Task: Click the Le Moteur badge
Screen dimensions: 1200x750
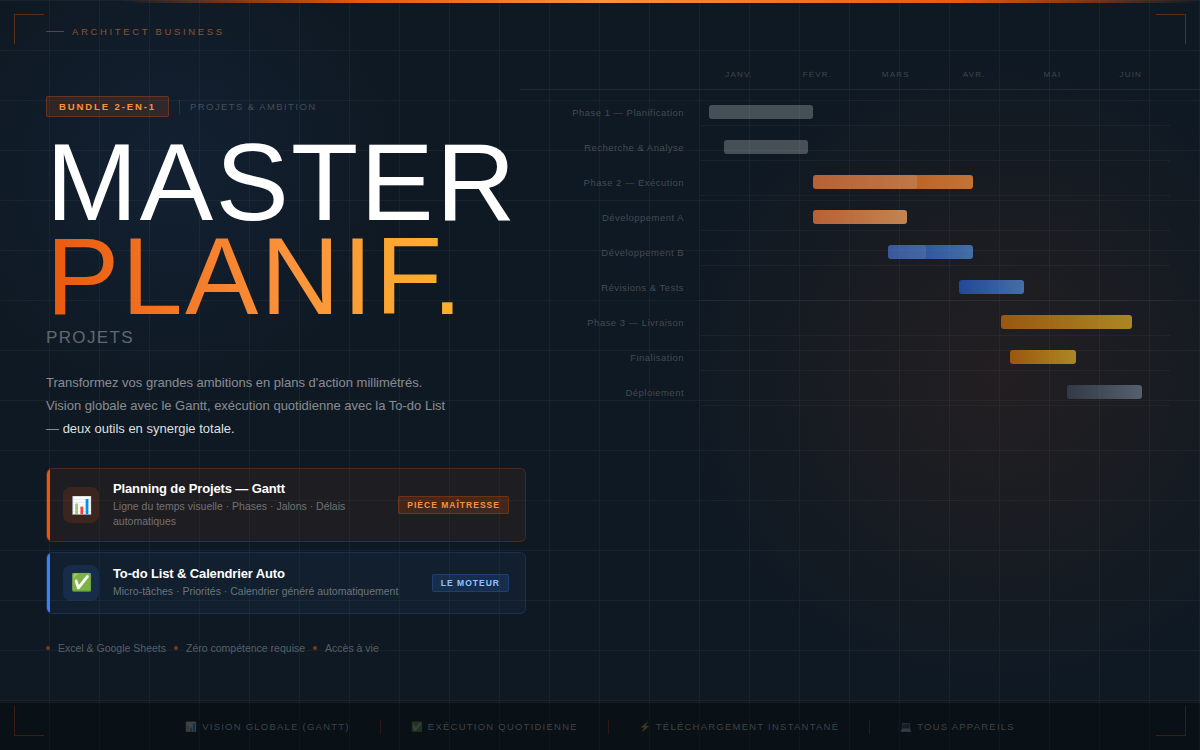Action: (x=470, y=583)
